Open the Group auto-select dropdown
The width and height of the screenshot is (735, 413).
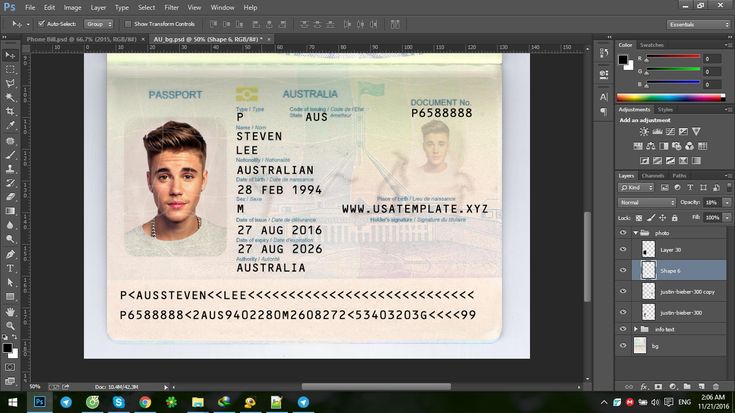(99, 24)
